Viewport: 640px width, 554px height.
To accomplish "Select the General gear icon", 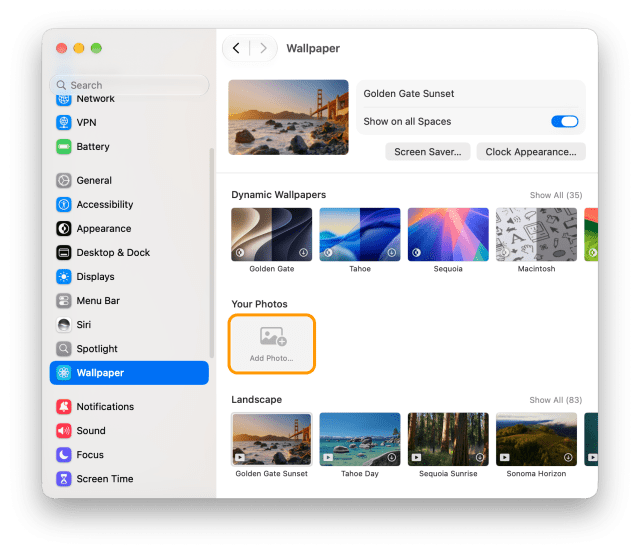I will pos(64,180).
